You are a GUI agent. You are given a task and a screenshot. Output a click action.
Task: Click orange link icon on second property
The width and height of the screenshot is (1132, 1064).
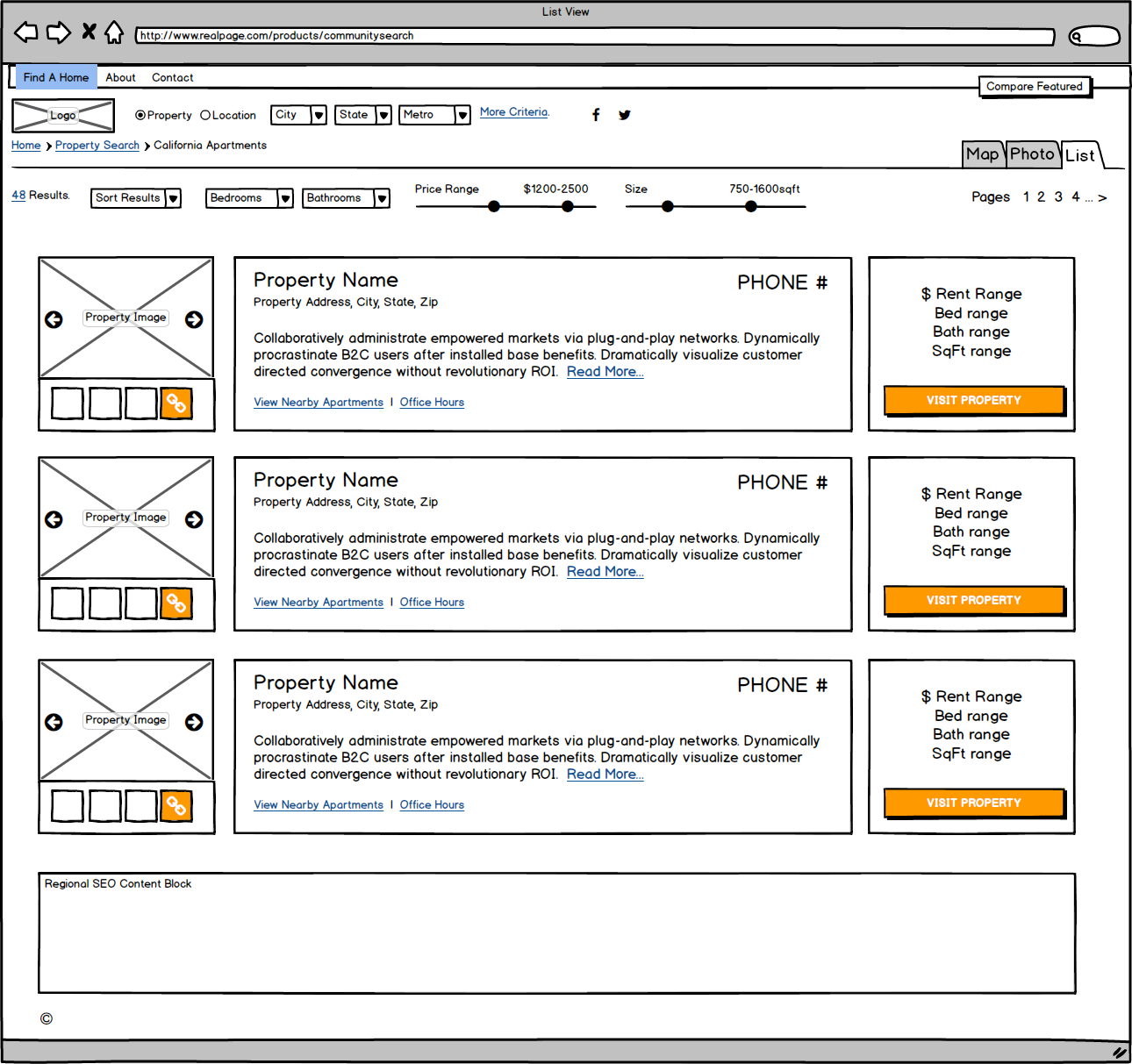coord(176,603)
